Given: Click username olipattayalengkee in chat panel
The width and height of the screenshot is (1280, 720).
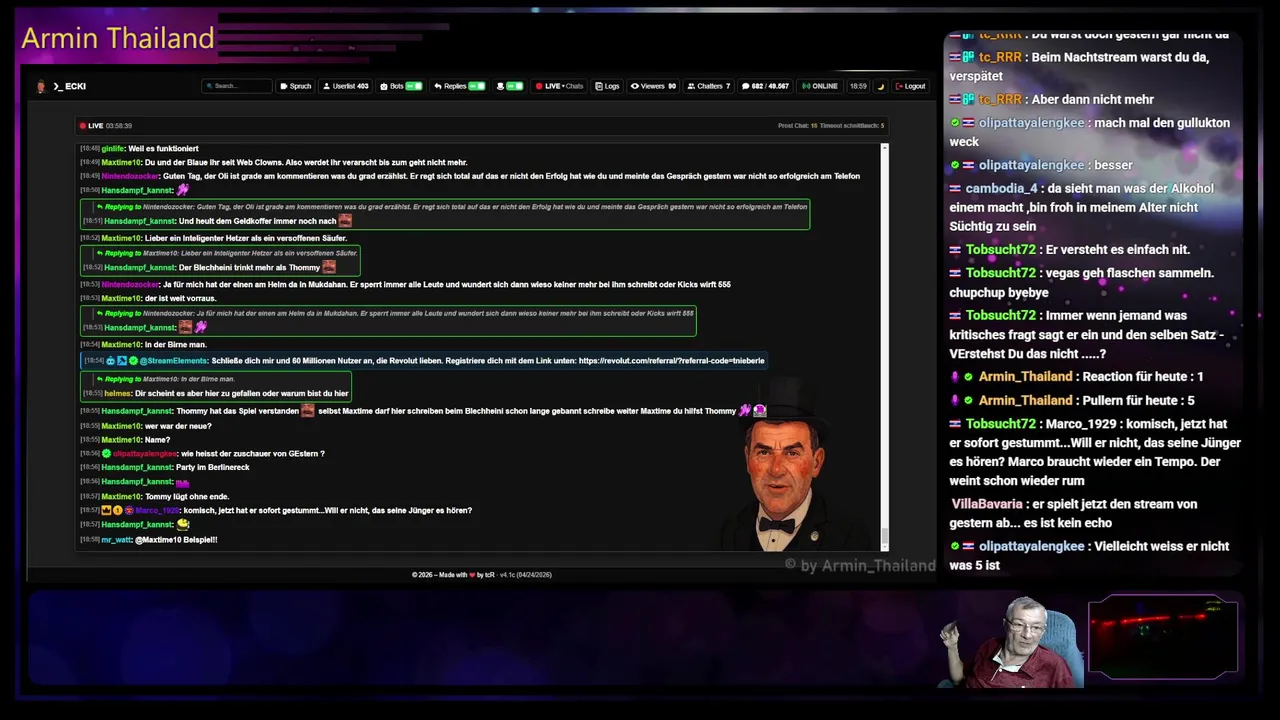Looking at the screenshot, I should pyautogui.click(x=145, y=453).
